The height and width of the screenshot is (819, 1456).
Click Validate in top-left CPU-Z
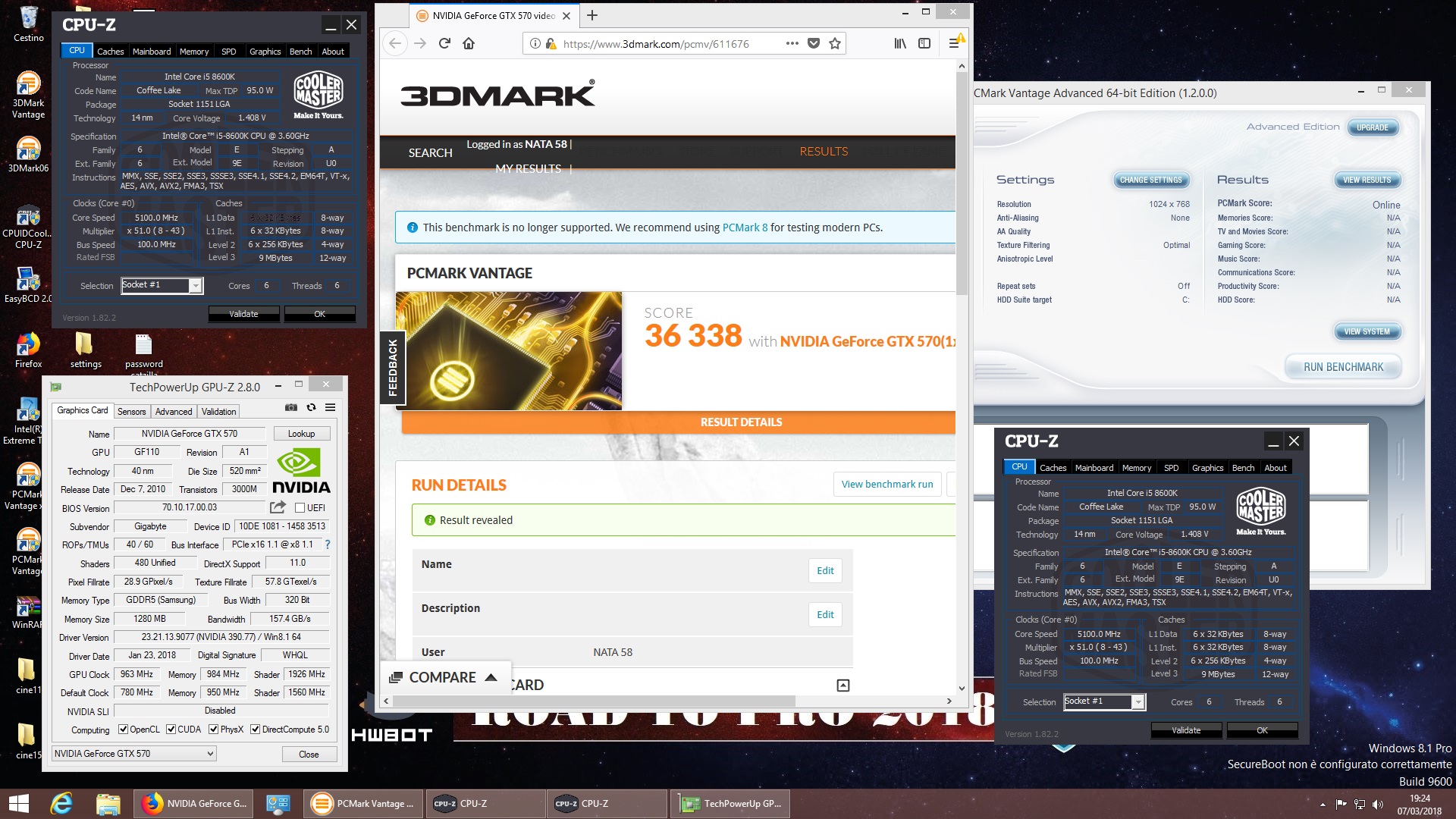click(x=243, y=314)
